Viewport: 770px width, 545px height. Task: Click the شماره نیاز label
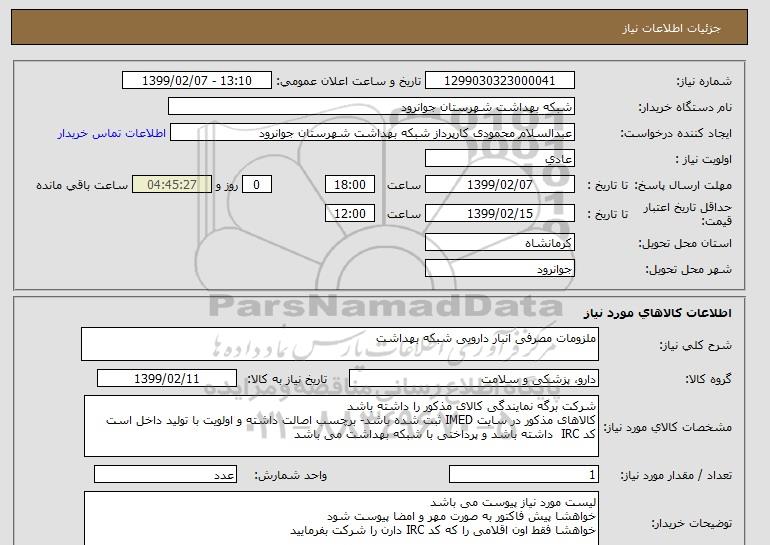click(705, 81)
